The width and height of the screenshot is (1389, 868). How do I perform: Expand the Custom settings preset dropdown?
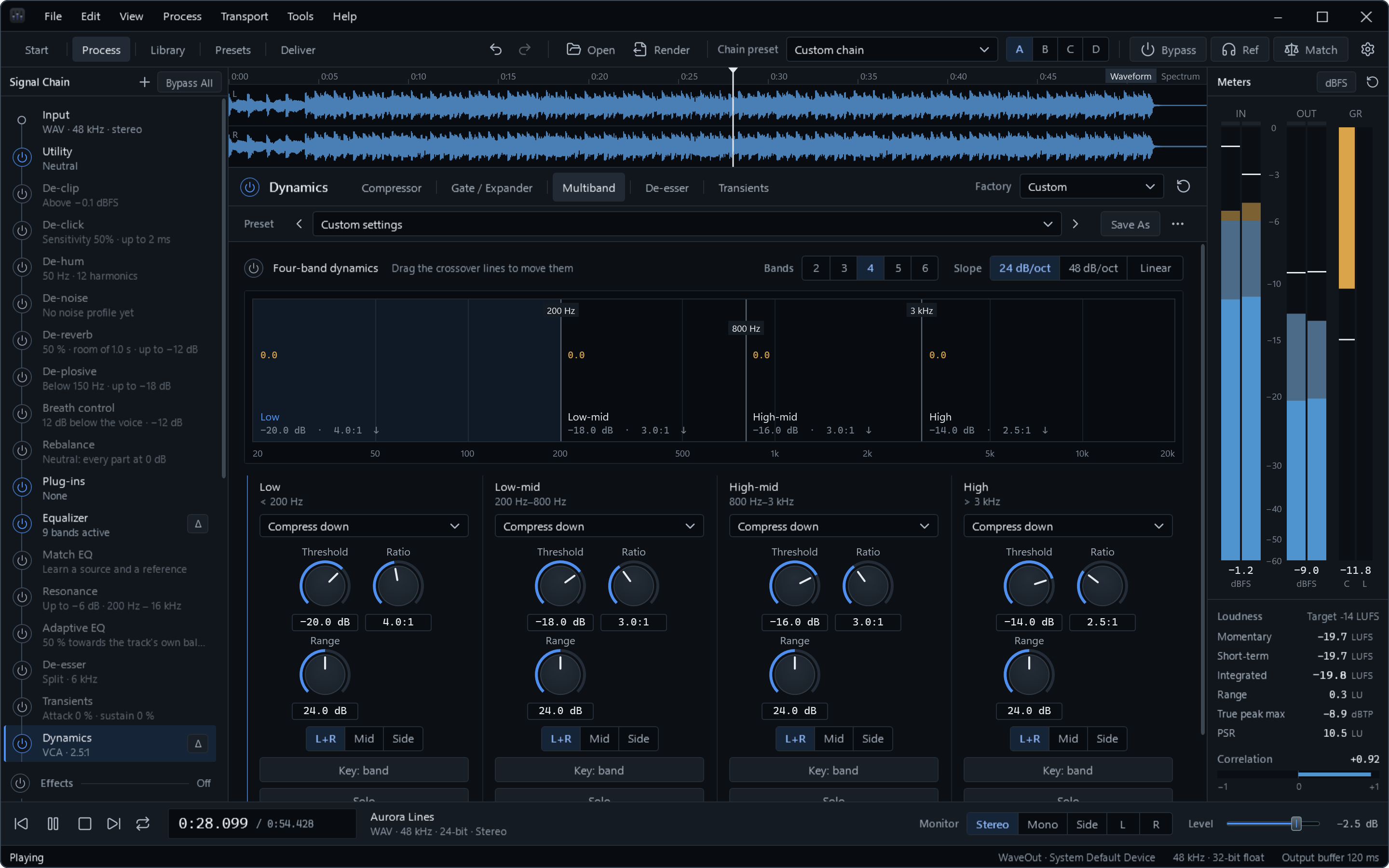[686, 224]
